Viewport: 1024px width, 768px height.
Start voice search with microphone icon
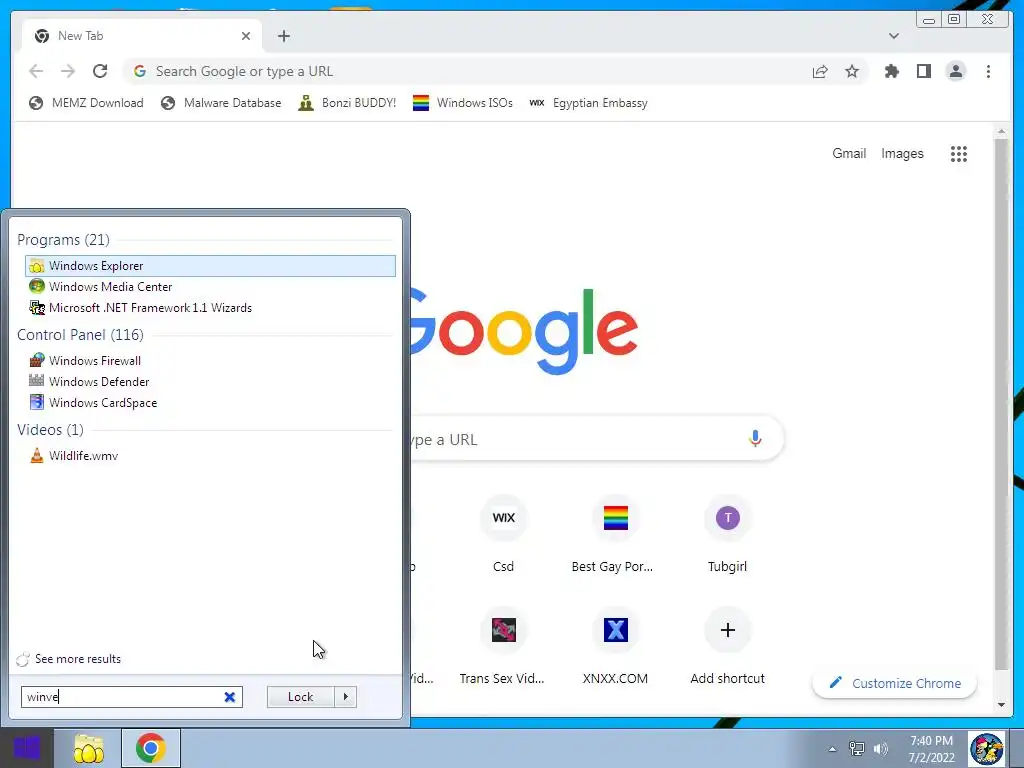(755, 439)
